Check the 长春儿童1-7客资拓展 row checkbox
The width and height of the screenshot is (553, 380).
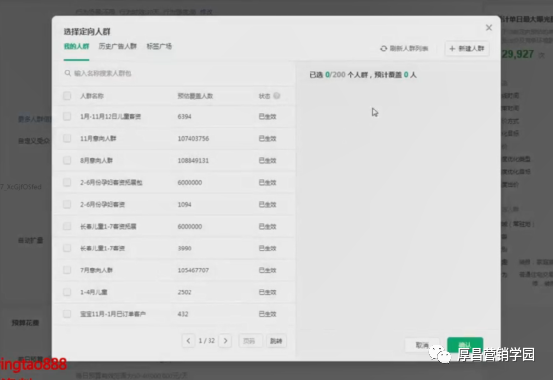[x=67, y=226]
